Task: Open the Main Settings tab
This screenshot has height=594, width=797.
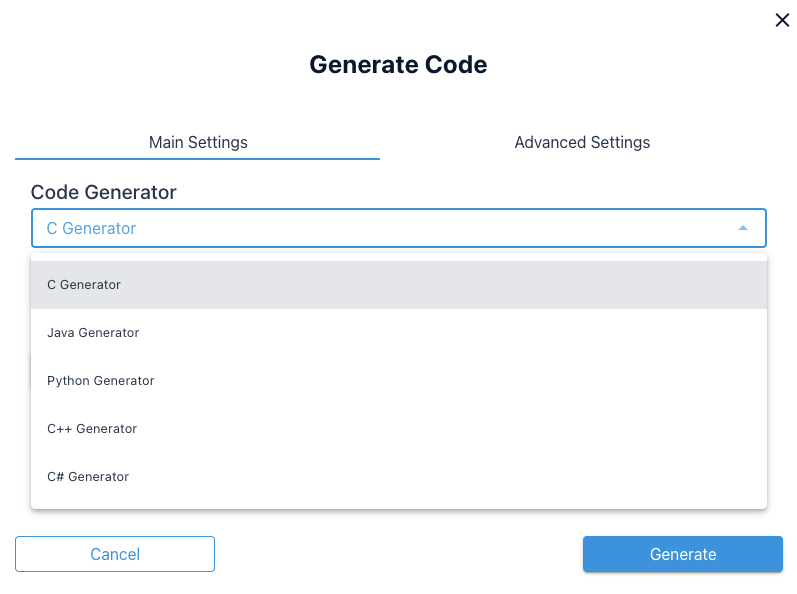Action: click(x=198, y=142)
